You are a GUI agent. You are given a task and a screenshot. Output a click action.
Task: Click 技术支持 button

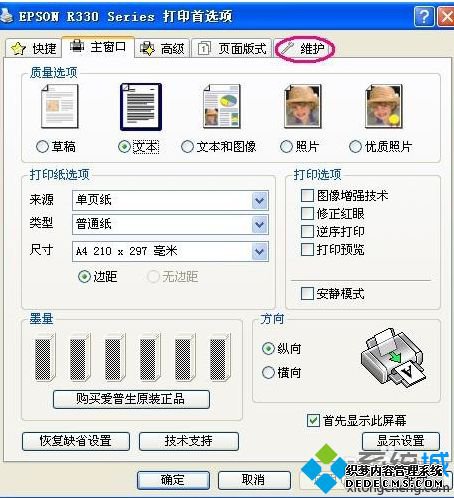[x=189, y=441]
